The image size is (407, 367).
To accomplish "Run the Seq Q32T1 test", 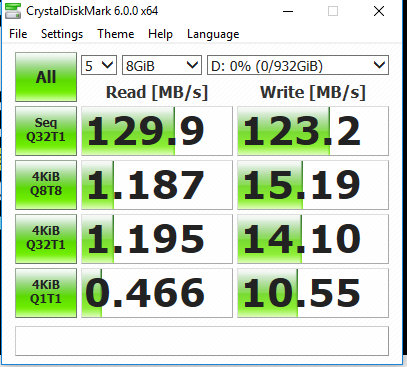I will (46, 131).
